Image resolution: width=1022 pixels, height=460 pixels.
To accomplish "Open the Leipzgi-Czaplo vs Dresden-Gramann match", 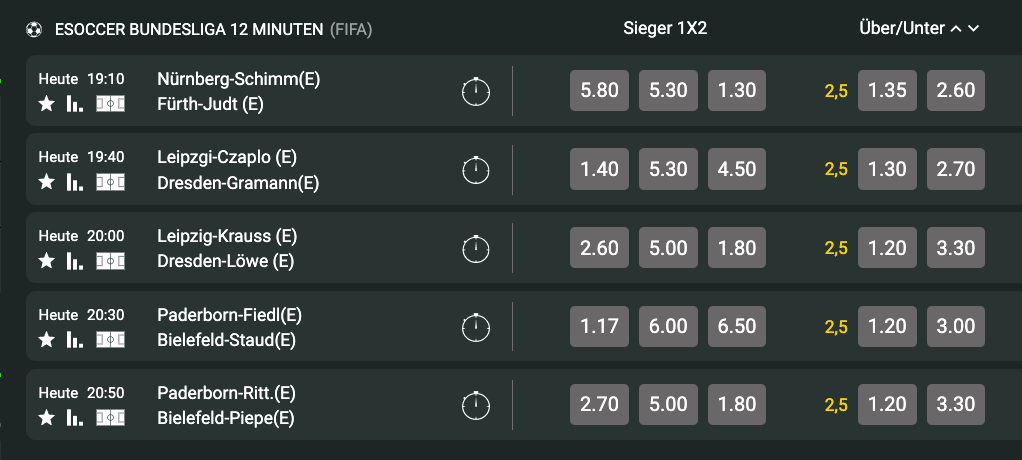I will [x=239, y=169].
